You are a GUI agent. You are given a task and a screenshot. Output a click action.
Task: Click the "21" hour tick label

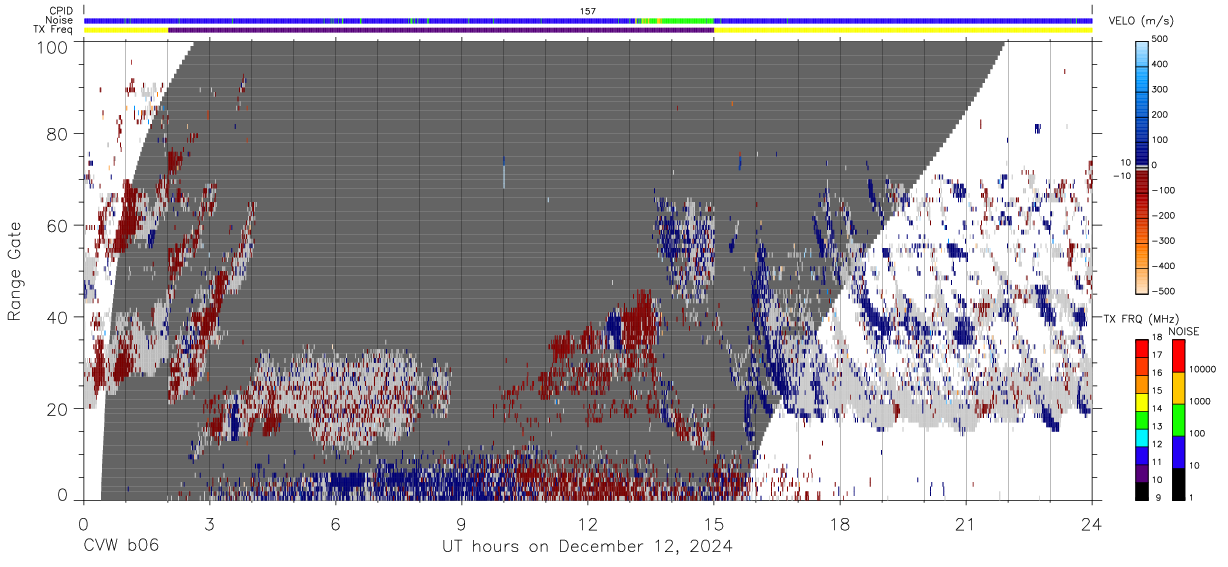966,523
